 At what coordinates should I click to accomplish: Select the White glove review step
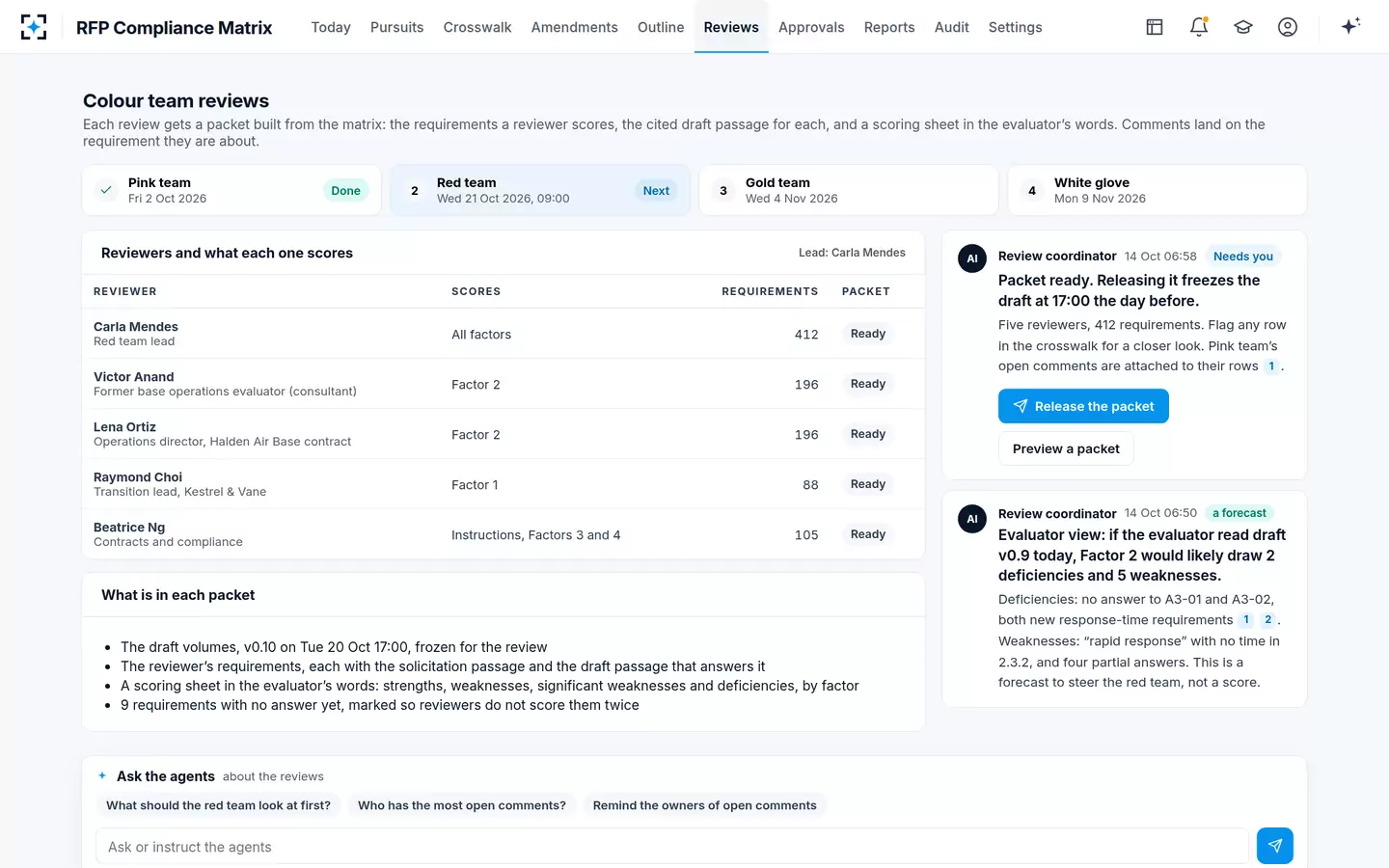point(1157,190)
